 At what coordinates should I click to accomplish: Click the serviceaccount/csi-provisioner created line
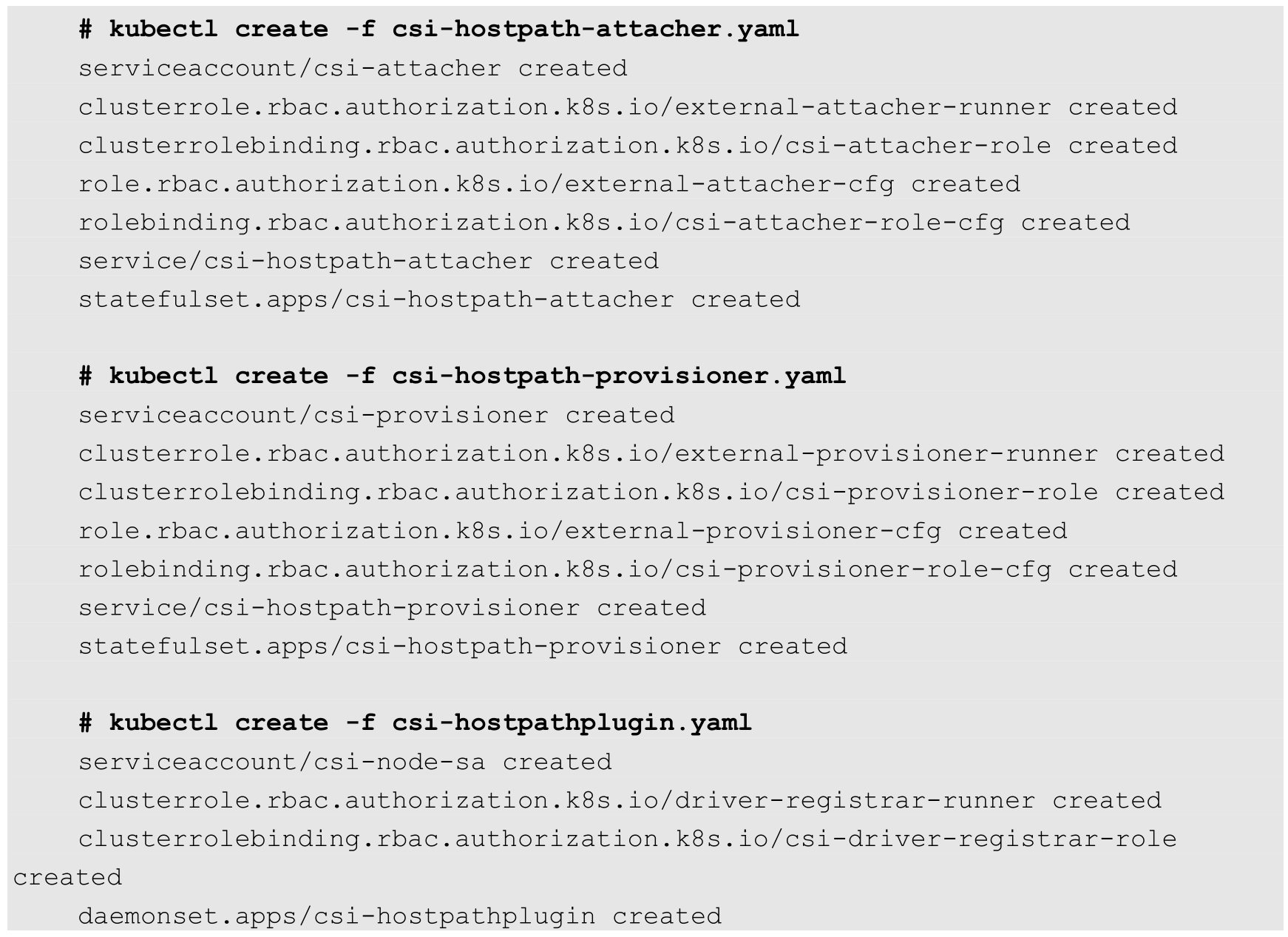tap(376, 416)
